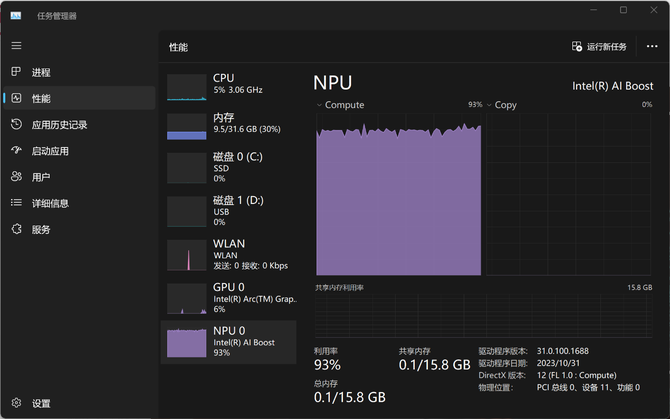Select 磁盘 0 (C:) SSD entry
Image resolution: width=670 pixels, height=419 pixels.
(x=229, y=168)
